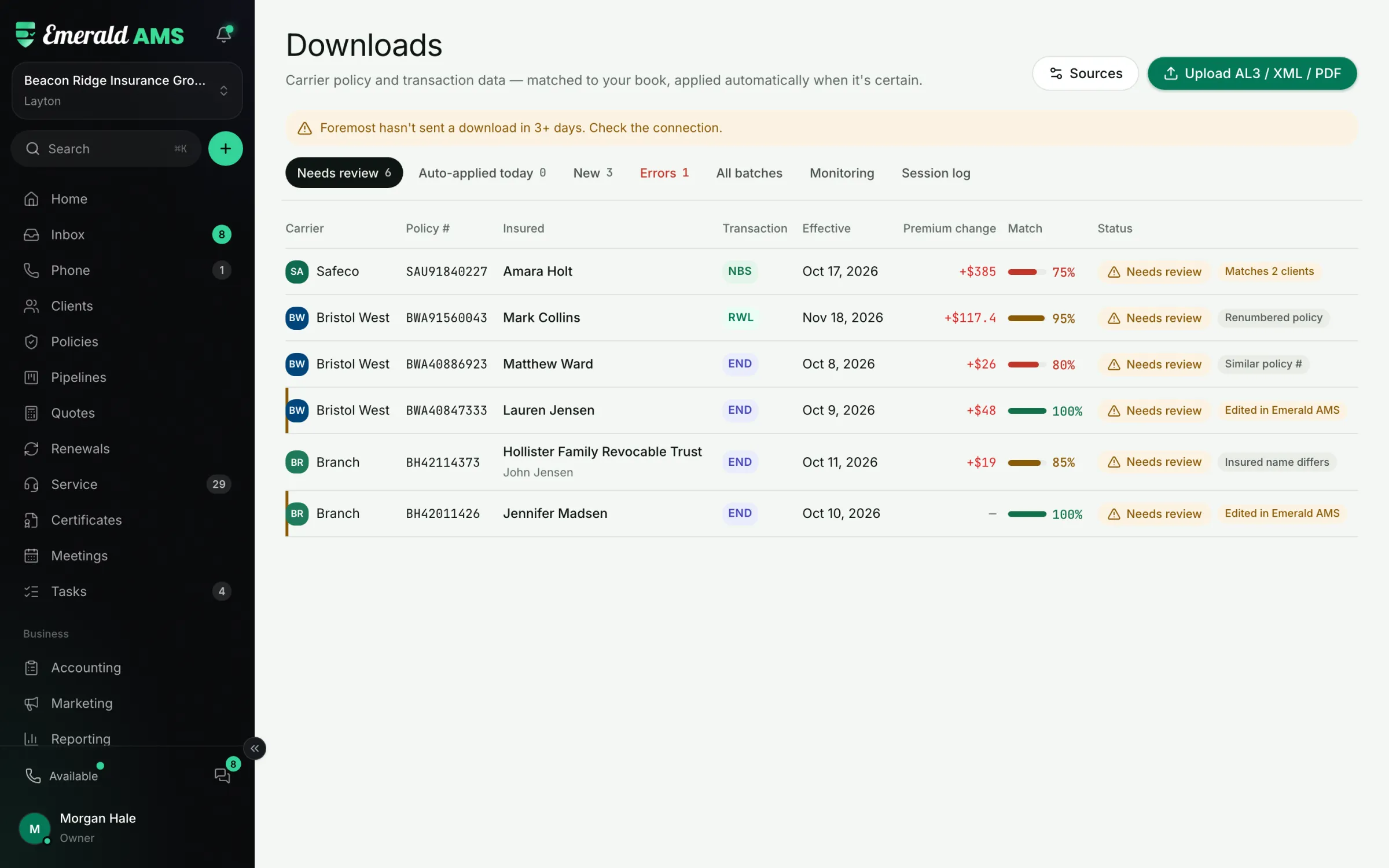The image size is (1389, 868).
Task: Click the green plus add button
Action: [x=225, y=149]
